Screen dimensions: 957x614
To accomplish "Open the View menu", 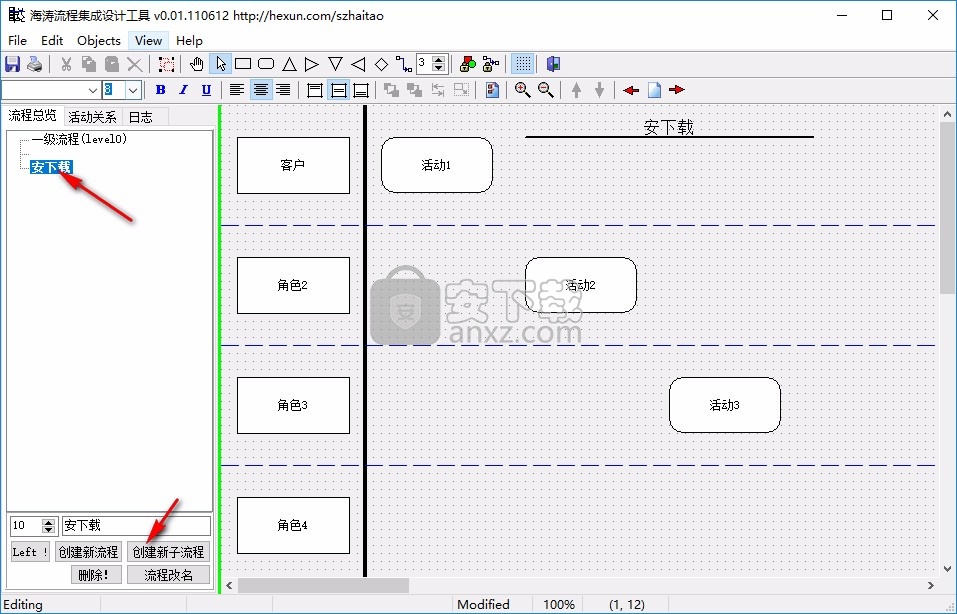I will [148, 41].
